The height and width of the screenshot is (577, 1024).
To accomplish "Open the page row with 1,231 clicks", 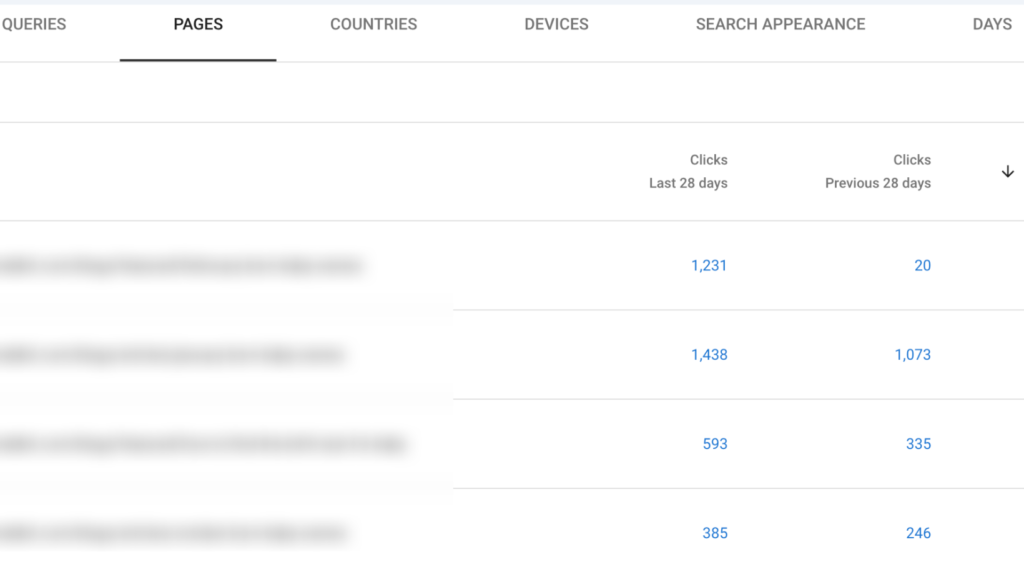I will pyautogui.click(x=180, y=266).
